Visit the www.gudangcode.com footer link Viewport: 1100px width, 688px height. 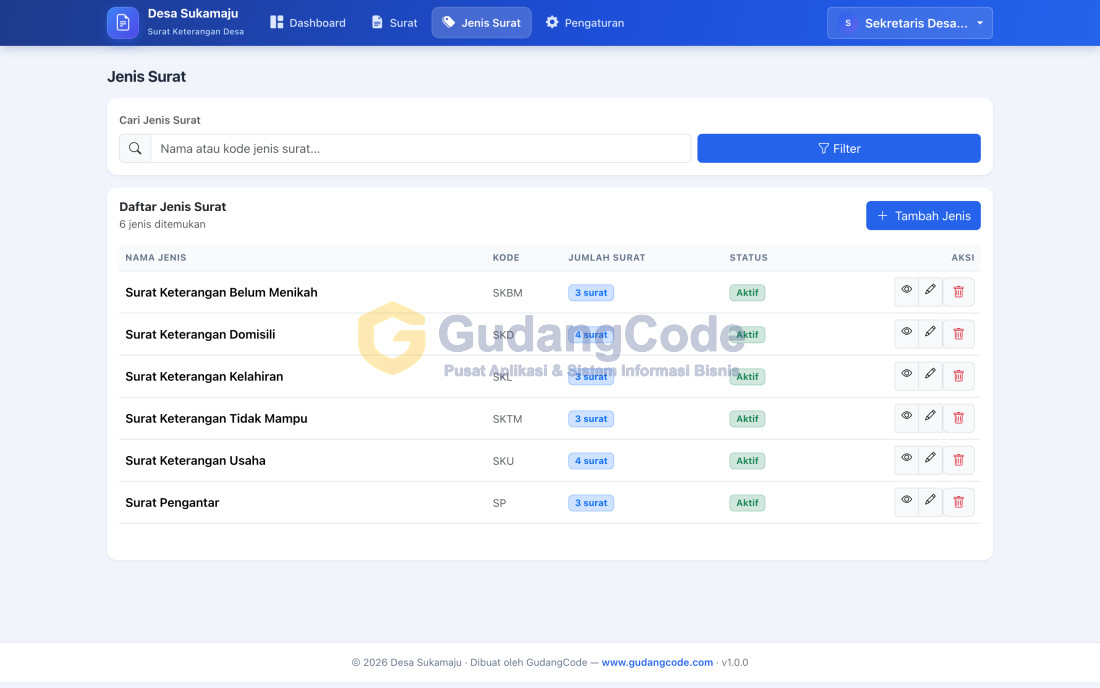pos(657,662)
